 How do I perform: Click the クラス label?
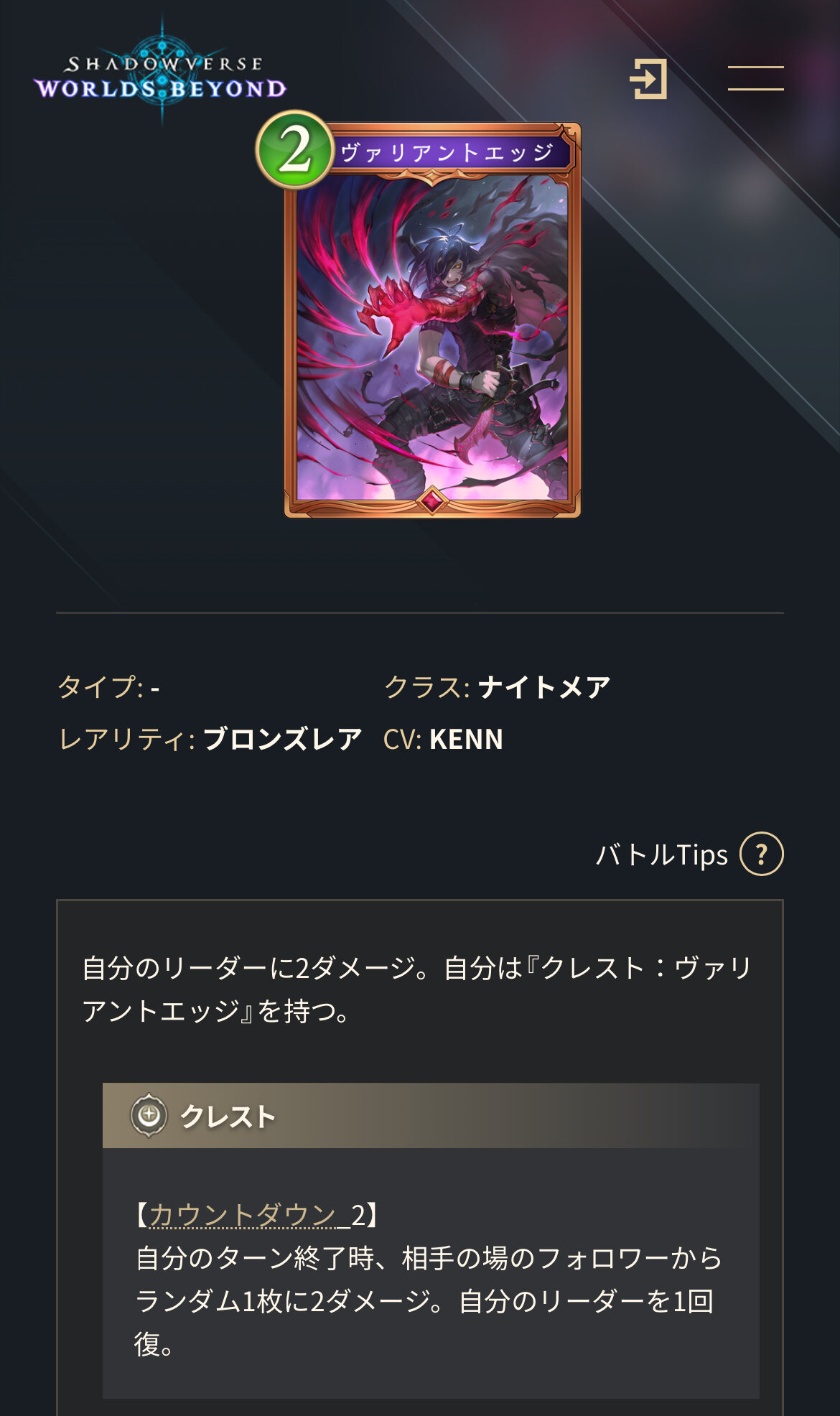click(x=426, y=687)
